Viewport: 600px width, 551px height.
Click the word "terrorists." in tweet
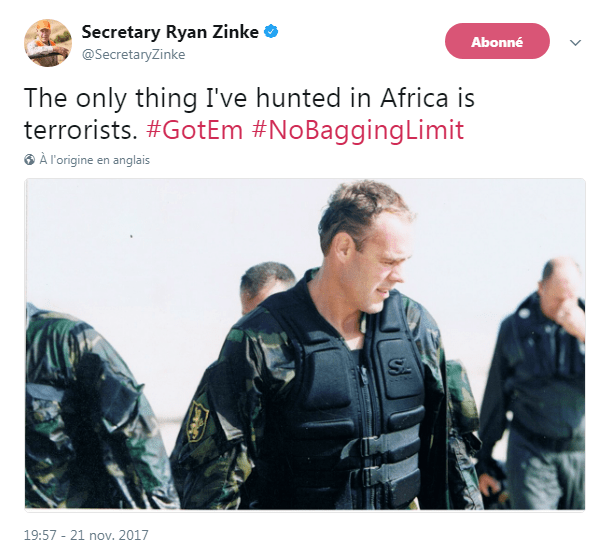point(80,130)
